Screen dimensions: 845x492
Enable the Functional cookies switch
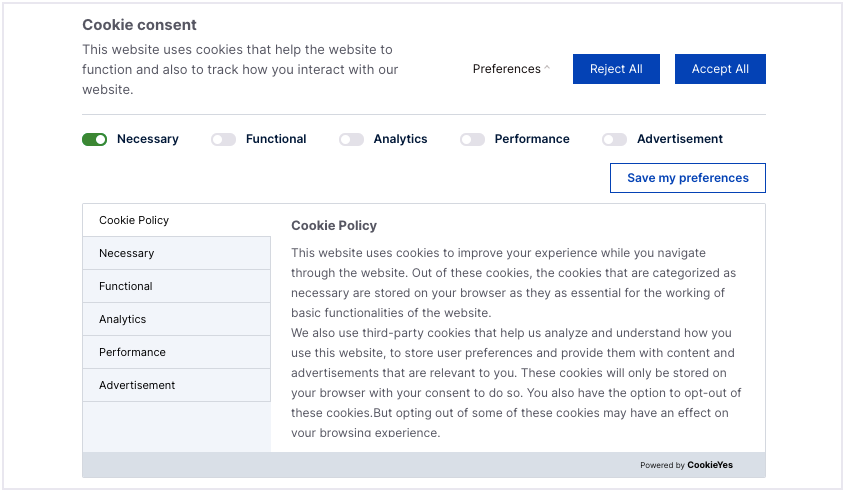click(223, 140)
